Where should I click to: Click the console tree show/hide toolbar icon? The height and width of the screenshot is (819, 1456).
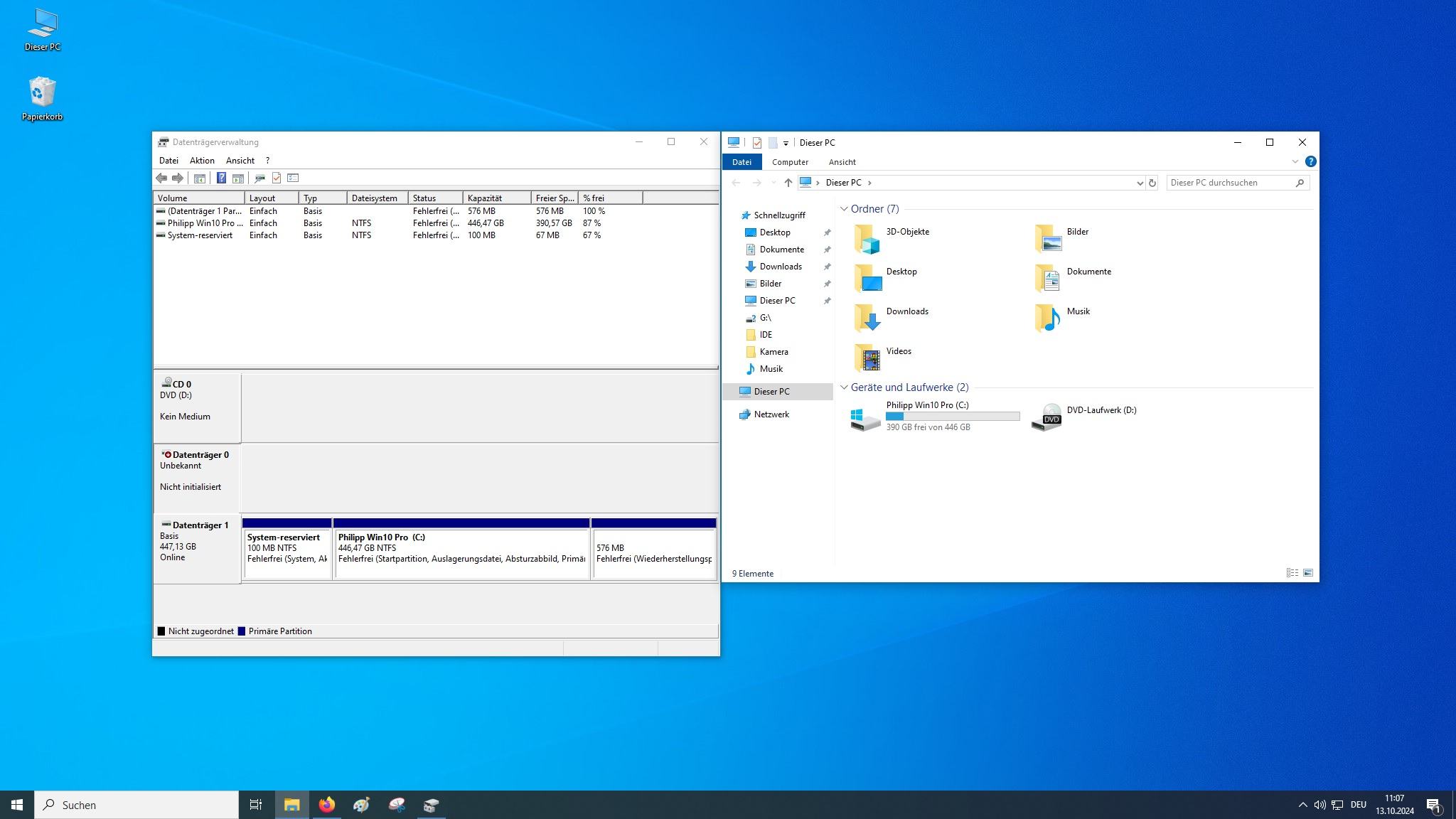click(x=200, y=178)
